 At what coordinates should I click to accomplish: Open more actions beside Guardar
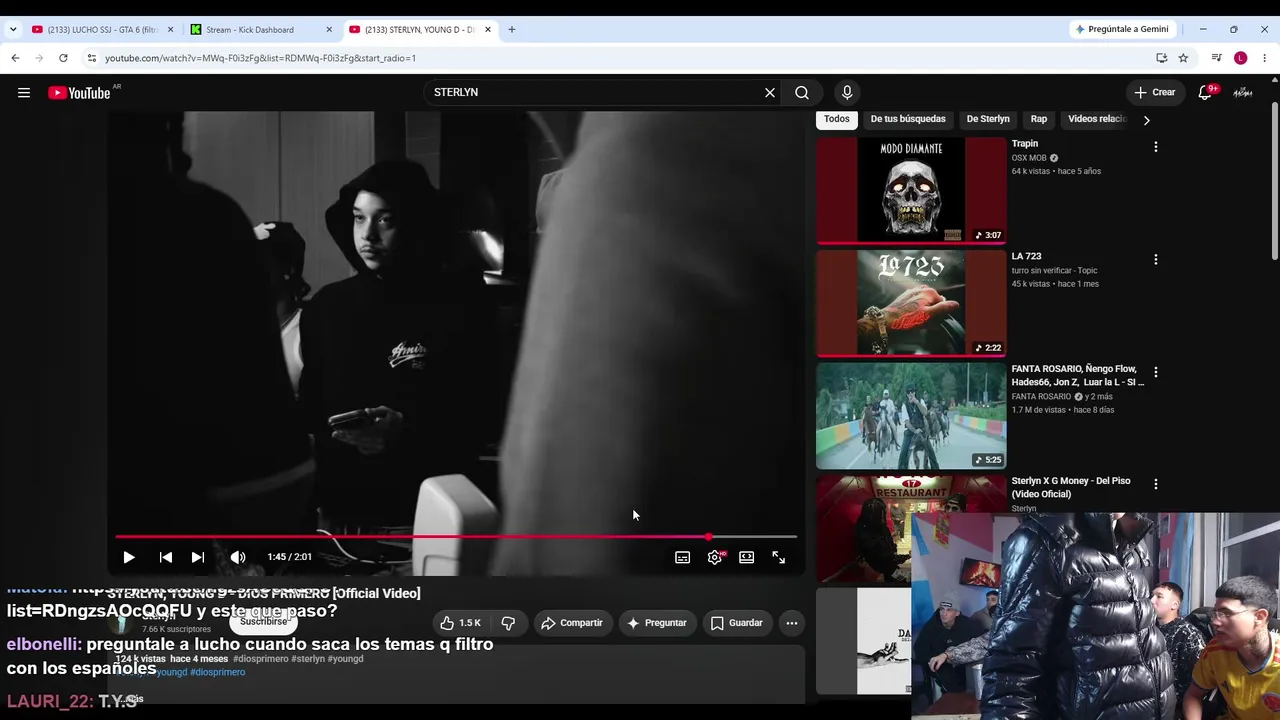(792, 623)
